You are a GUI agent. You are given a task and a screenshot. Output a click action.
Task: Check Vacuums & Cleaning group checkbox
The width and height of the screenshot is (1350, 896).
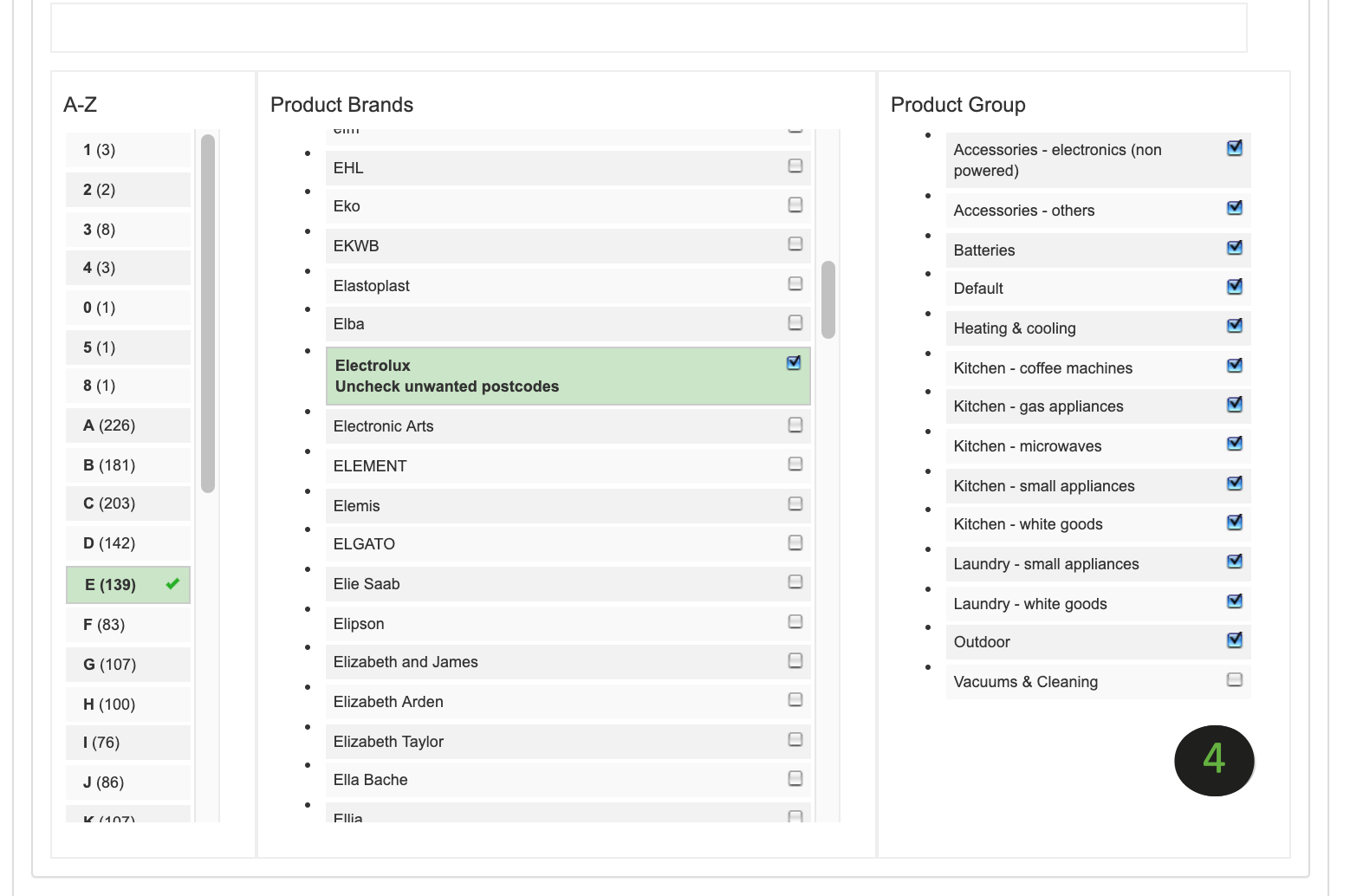tap(1235, 679)
